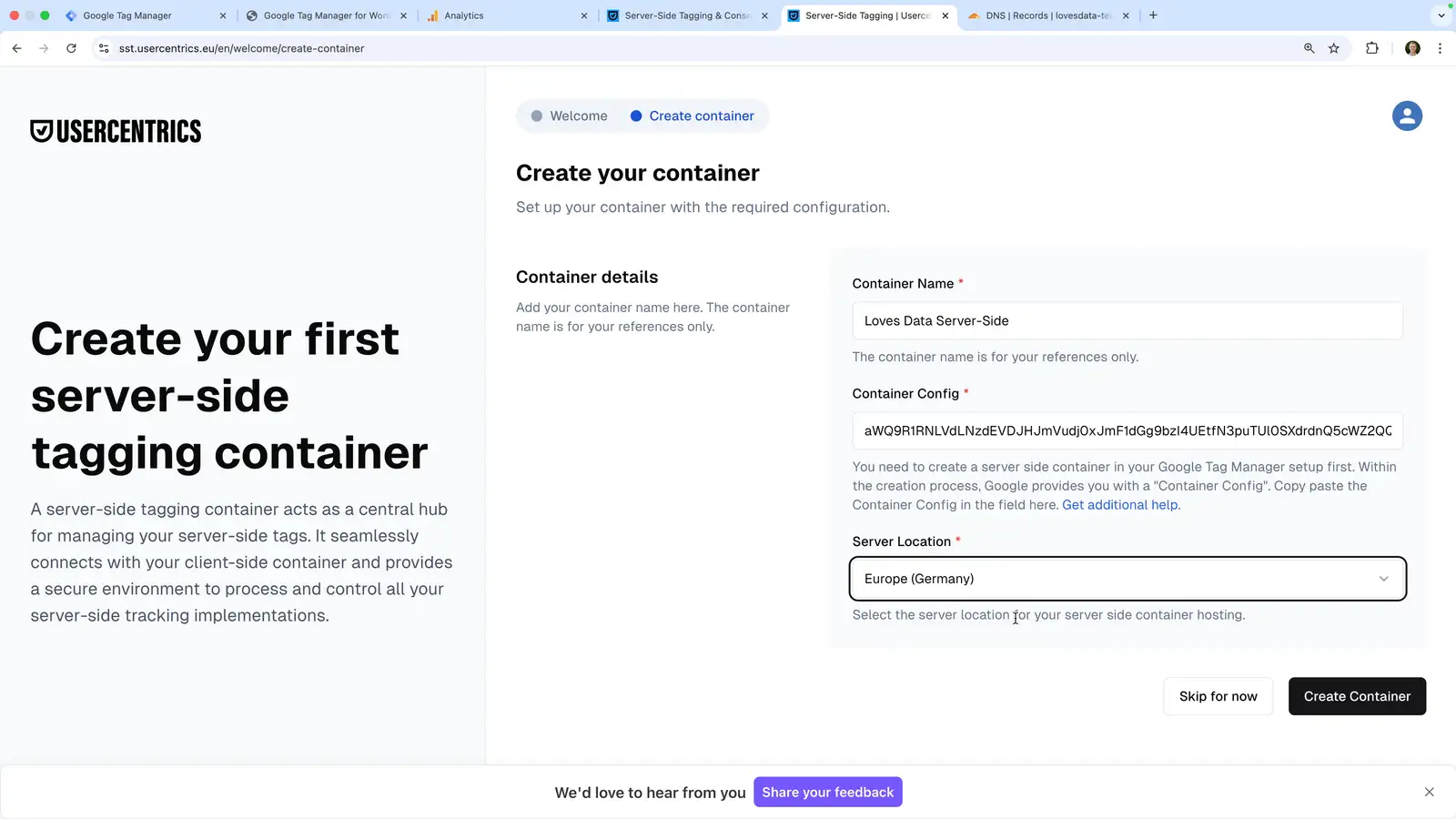This screenshot has height=819, width=1456.
Task: Click the Usercentrics logo
Action: 116,130
